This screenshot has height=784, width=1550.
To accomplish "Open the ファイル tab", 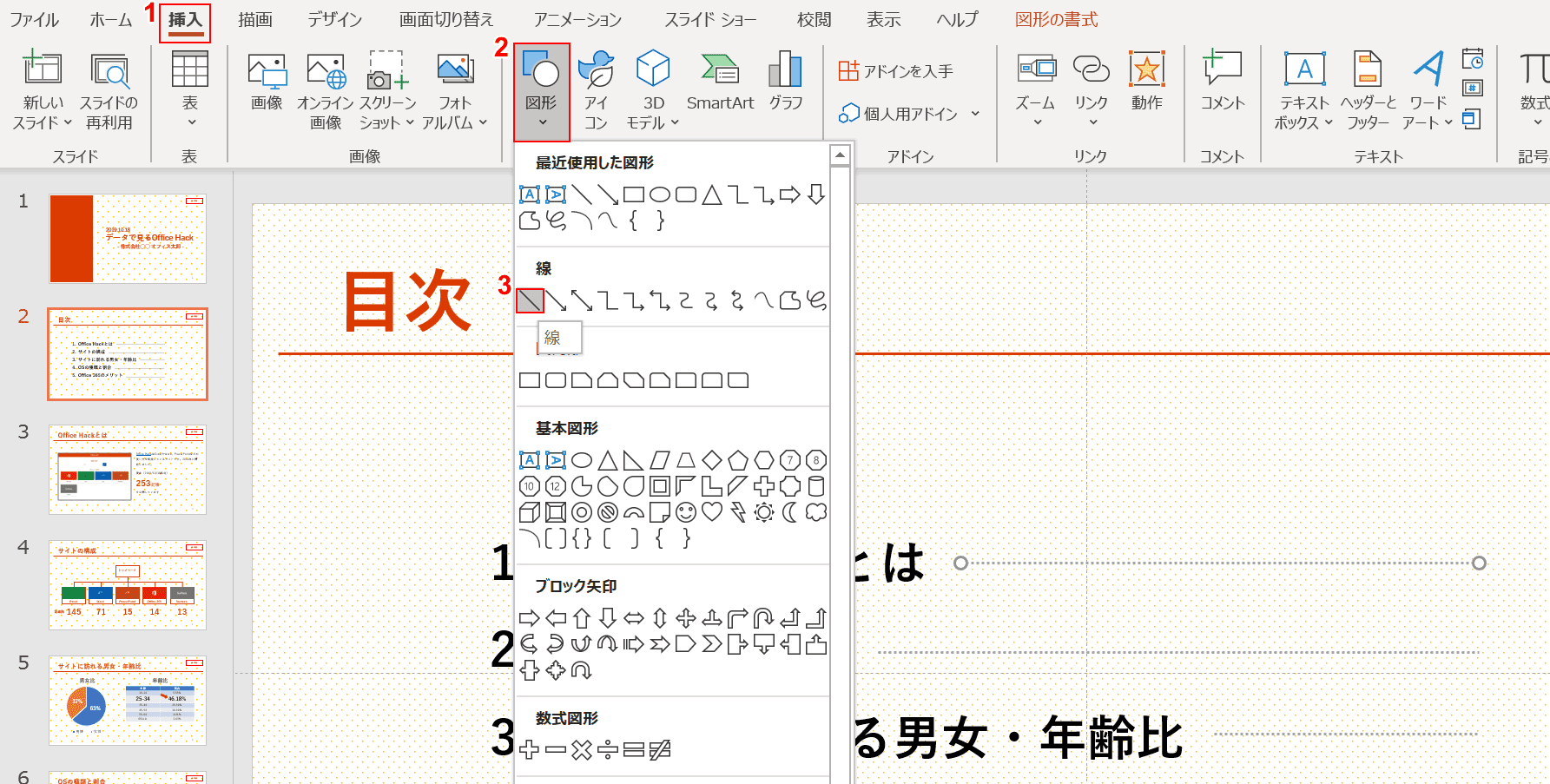I will (35, 20).
